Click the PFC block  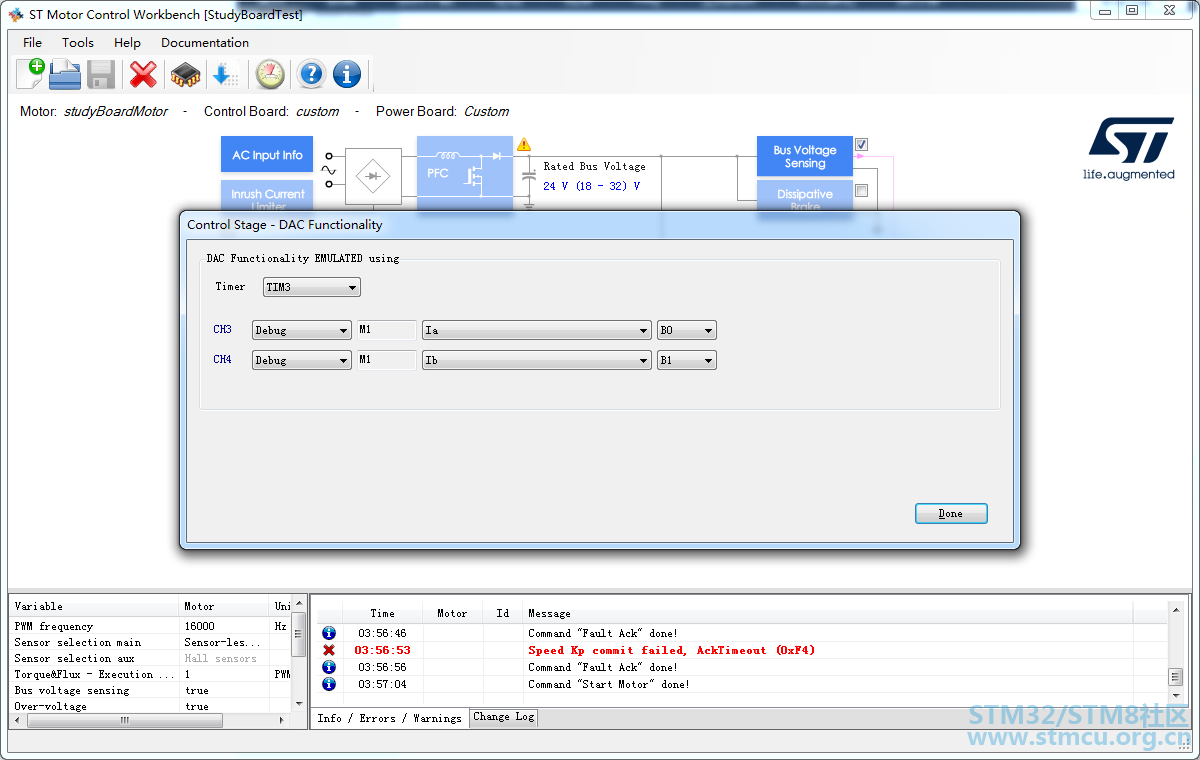465,173
